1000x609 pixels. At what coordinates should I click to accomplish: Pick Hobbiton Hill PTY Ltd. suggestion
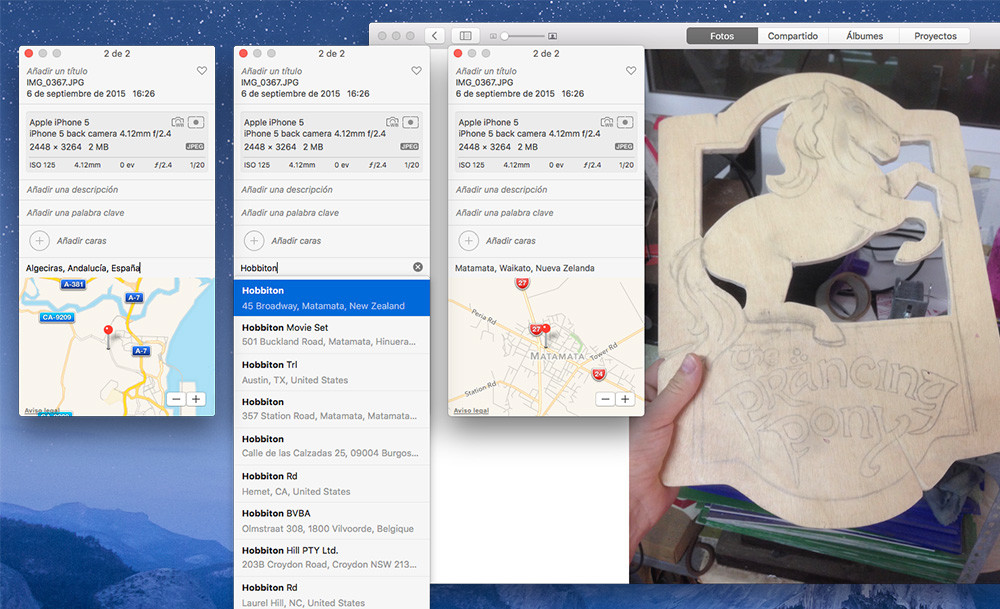click(332, 557)
